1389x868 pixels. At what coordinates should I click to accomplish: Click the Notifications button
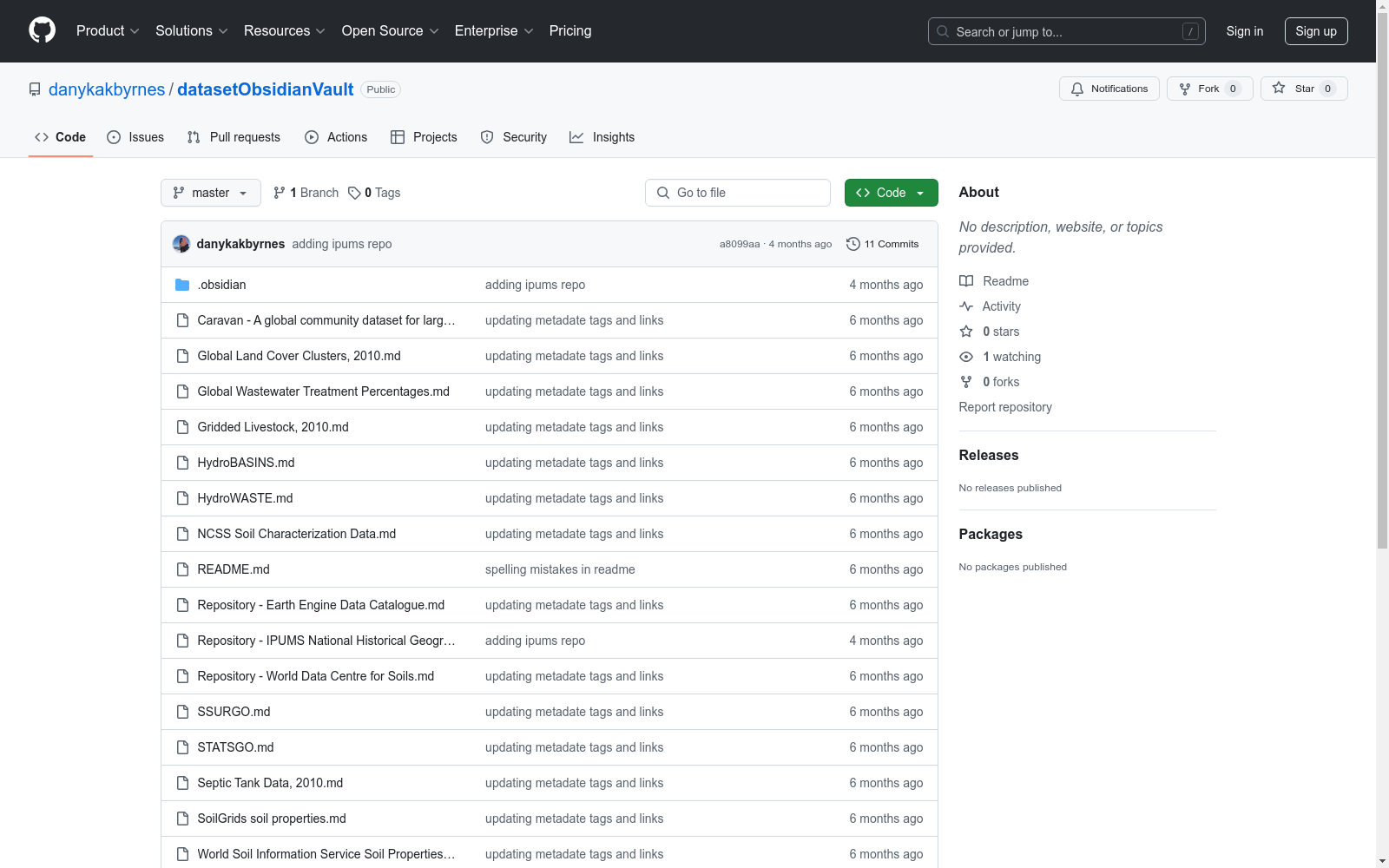(x=1109, y=89)
